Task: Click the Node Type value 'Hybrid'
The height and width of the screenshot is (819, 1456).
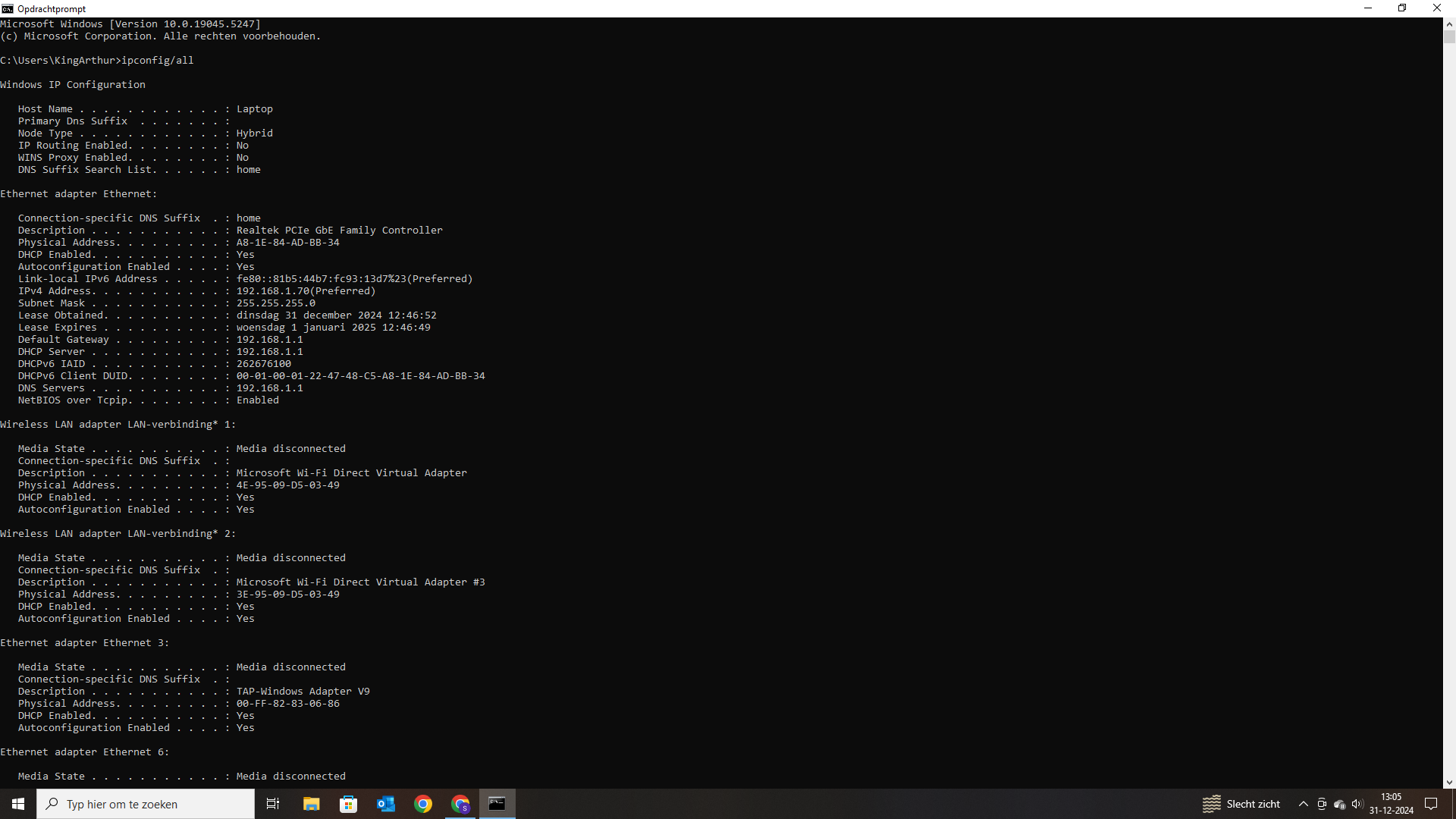Action: click(255, 133)
